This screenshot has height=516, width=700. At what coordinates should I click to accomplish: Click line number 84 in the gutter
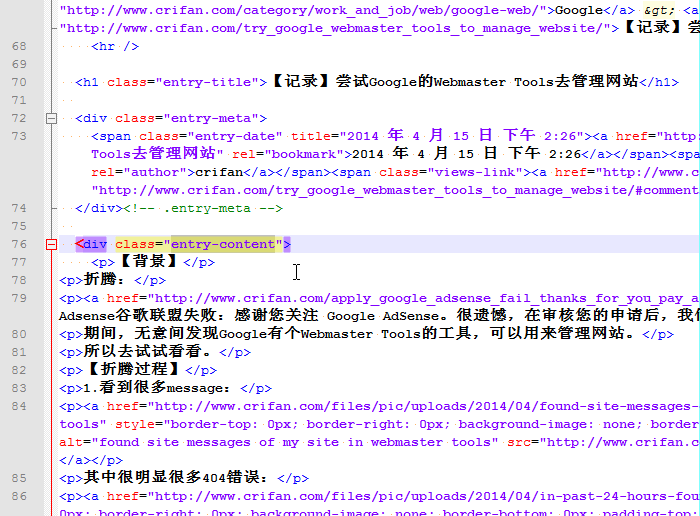(x=19, y=406)
